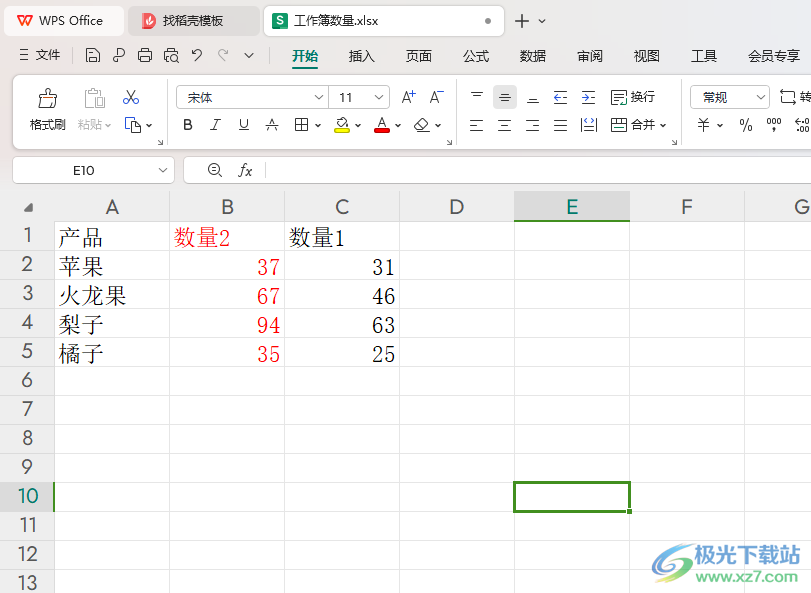This screenshot has height=593, width=811.
Task: Open Print Preview icon
Action: click(171, 55)
